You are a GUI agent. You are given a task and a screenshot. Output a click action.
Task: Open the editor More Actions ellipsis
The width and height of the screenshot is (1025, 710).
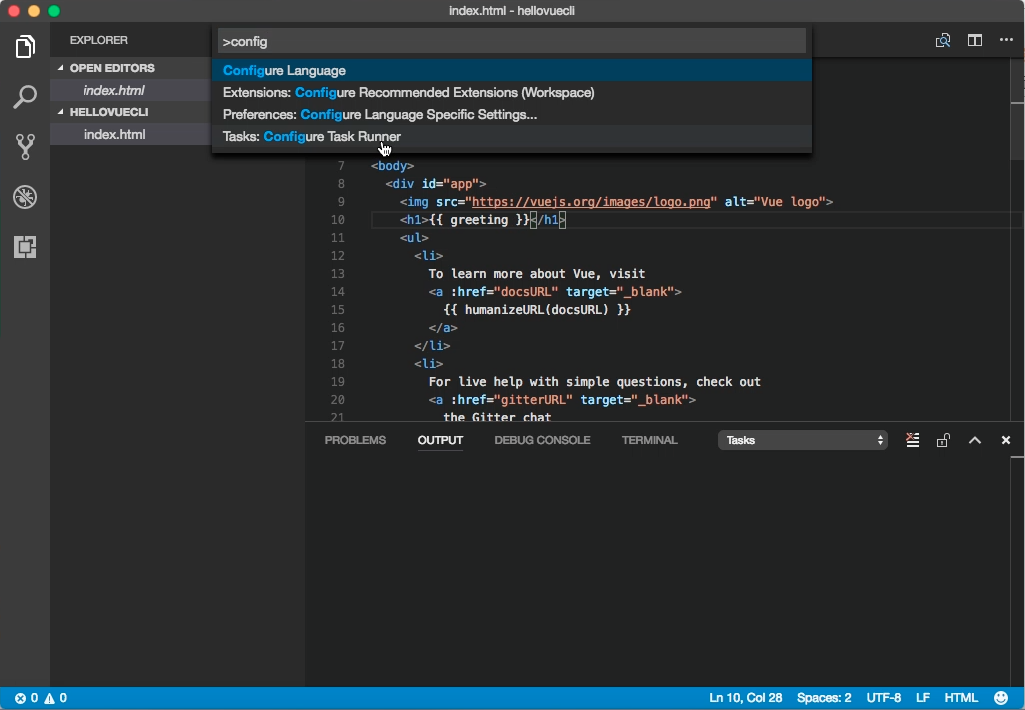[x=1006, y=41]
